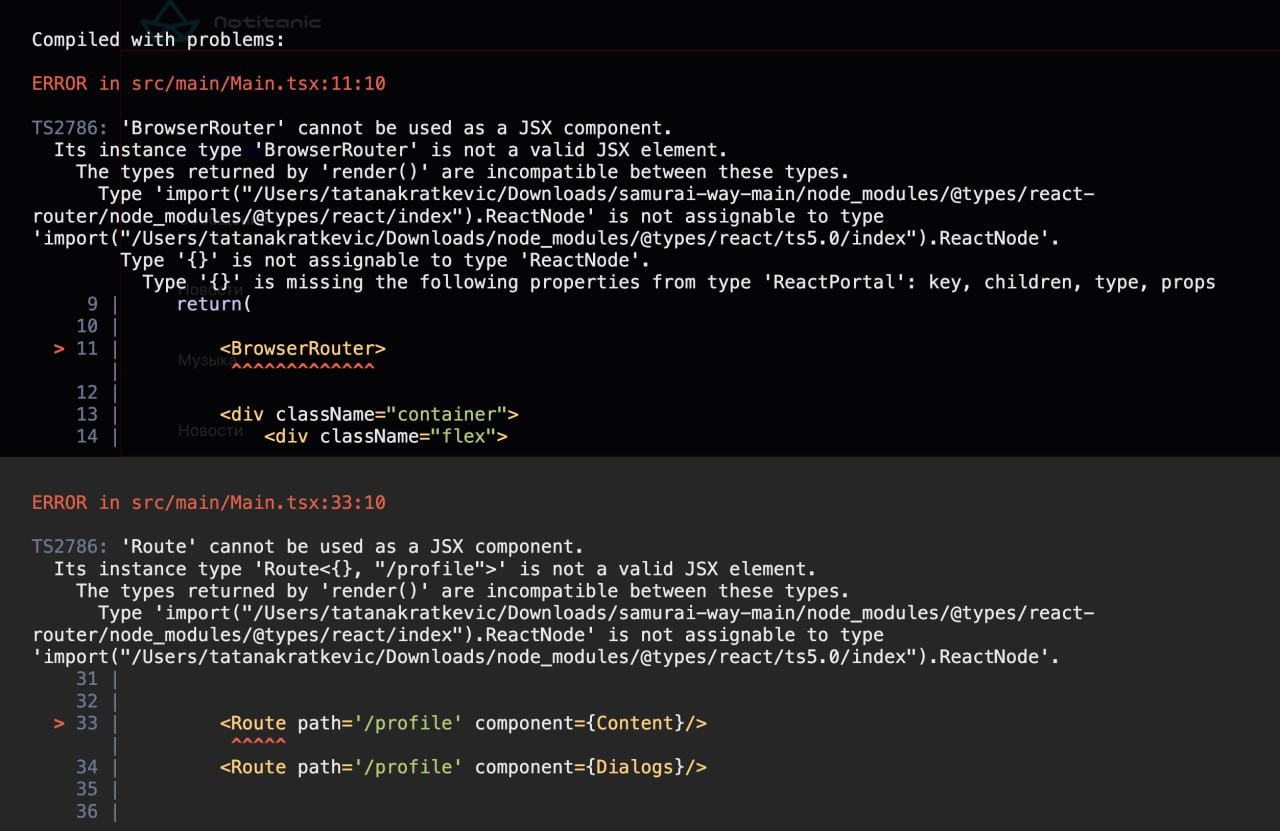Click the red "> 33" error line marker
Image resolution: width=1280 pixels, height=831 pixels.
pos(76,723)
